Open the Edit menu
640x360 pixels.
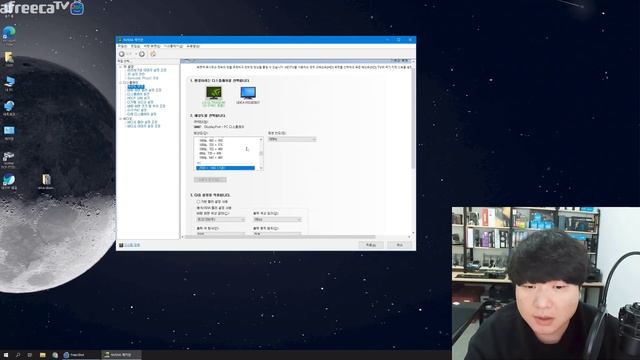tap(135, 47)
